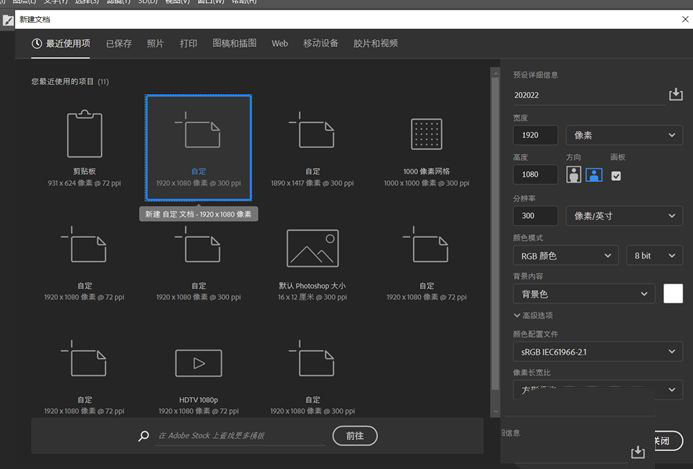Screen dimensions: 693x469
Task: Open the white background color swatch
Action: [x=673, y=294]
